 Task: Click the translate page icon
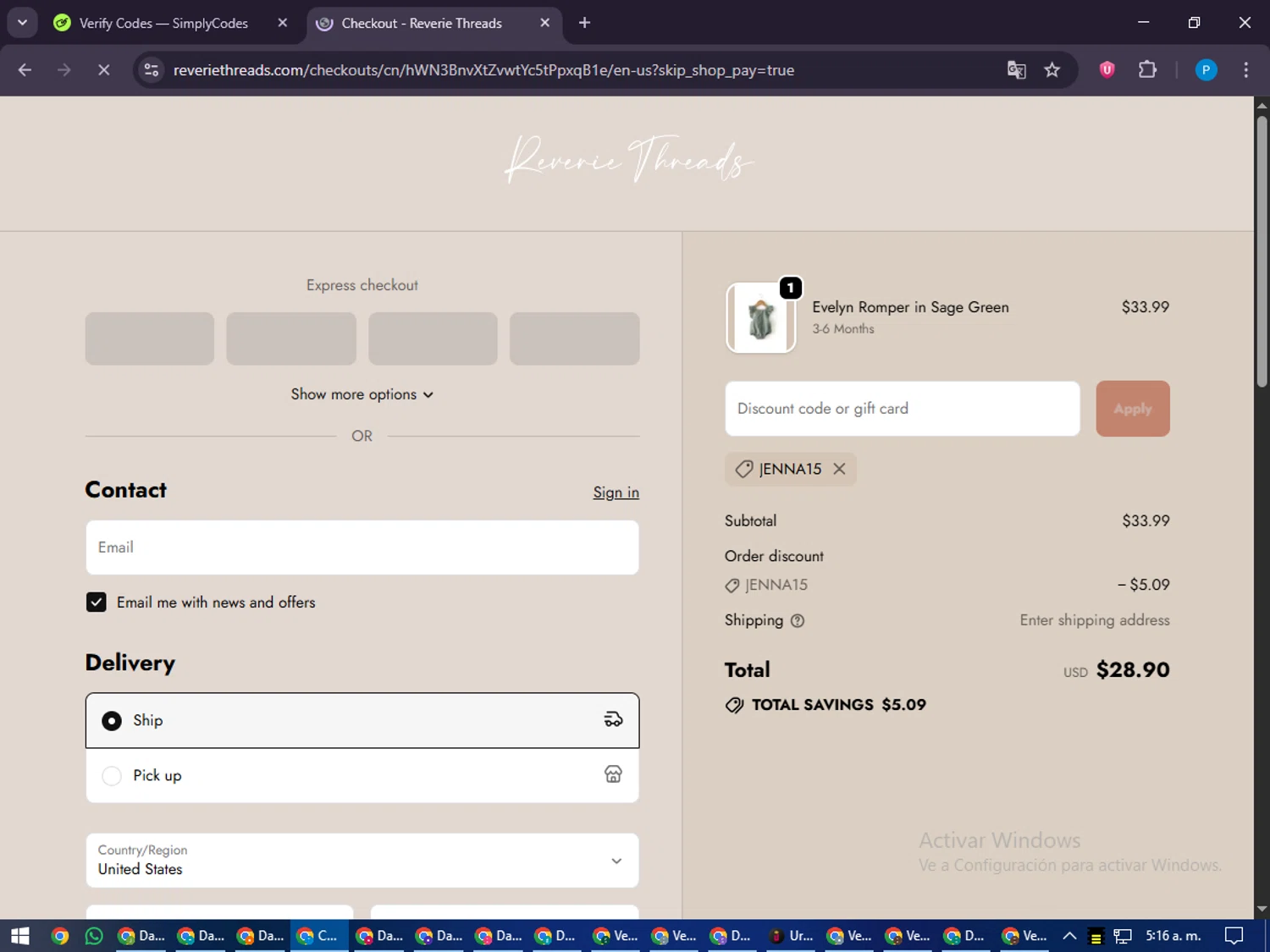tap(1016, 70)
